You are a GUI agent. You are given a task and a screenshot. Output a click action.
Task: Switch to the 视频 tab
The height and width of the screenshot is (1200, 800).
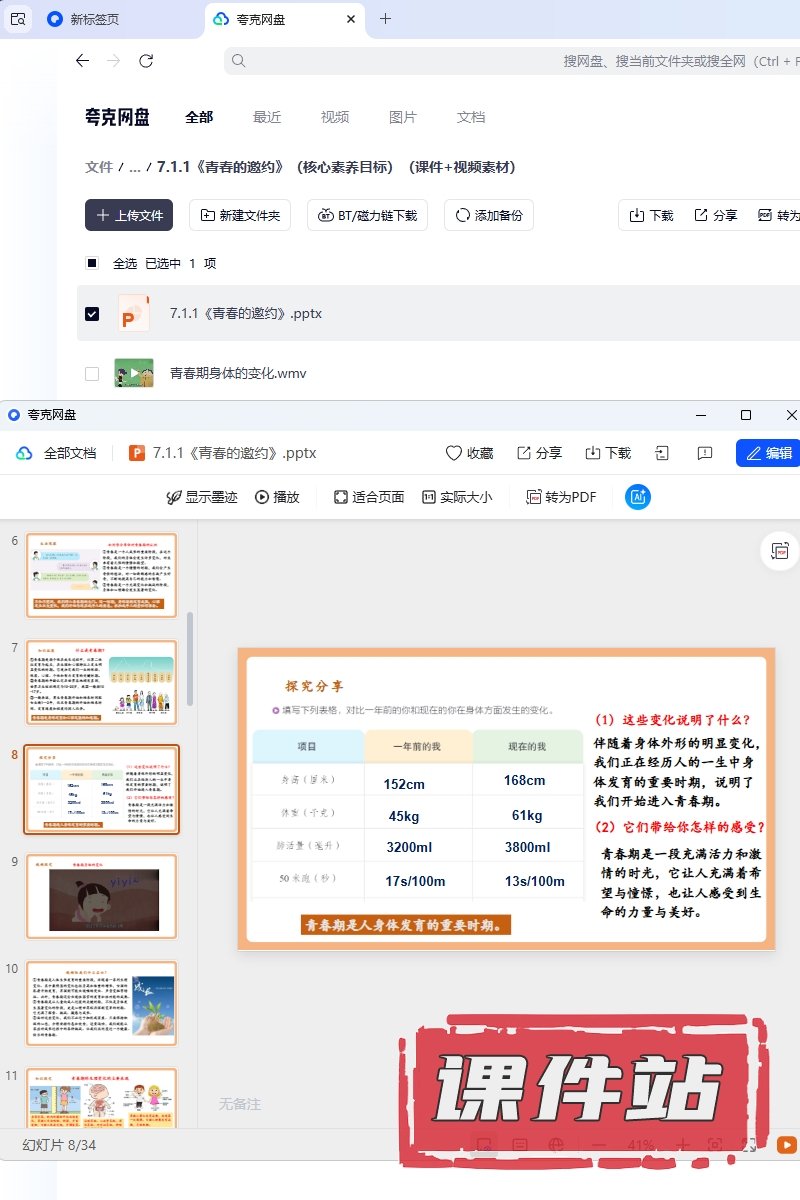(x=335, y=117)
